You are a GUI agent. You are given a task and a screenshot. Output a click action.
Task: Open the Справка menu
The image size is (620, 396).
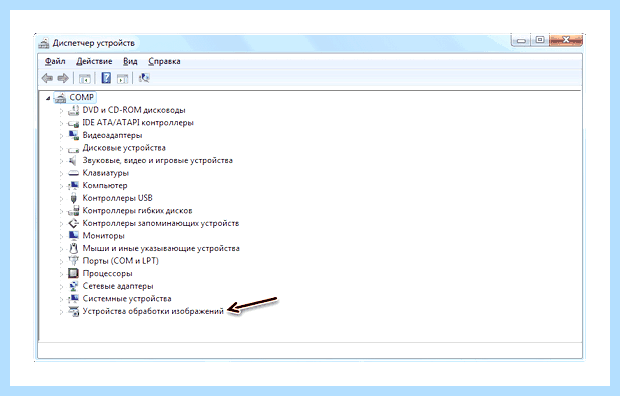(x=164, y=61)
